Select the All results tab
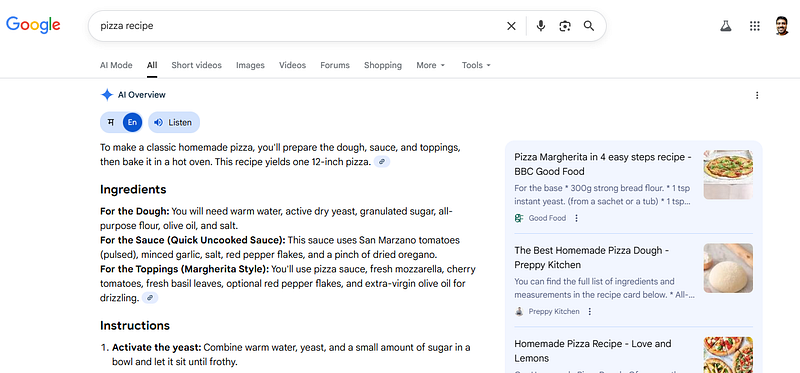This screenshot has width=800, height=373. pyautogui.click(x=152, y=65)
